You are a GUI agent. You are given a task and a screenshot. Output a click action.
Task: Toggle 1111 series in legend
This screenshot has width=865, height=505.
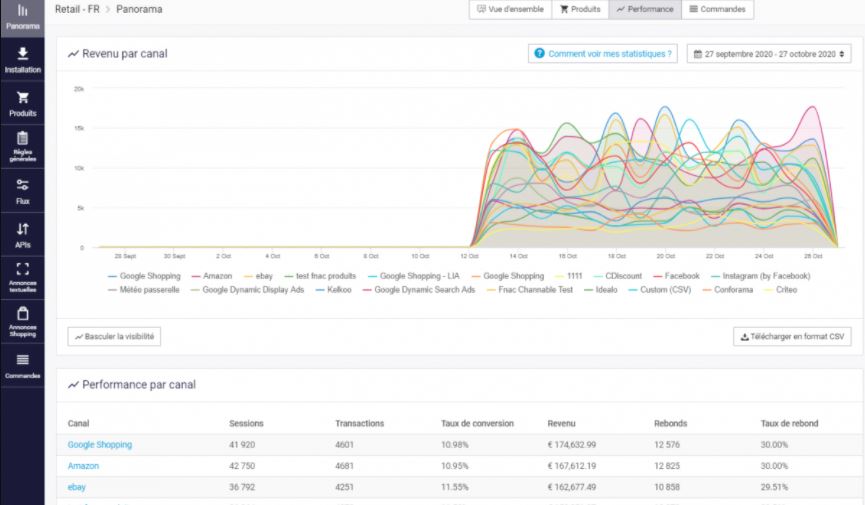[569, 276]
